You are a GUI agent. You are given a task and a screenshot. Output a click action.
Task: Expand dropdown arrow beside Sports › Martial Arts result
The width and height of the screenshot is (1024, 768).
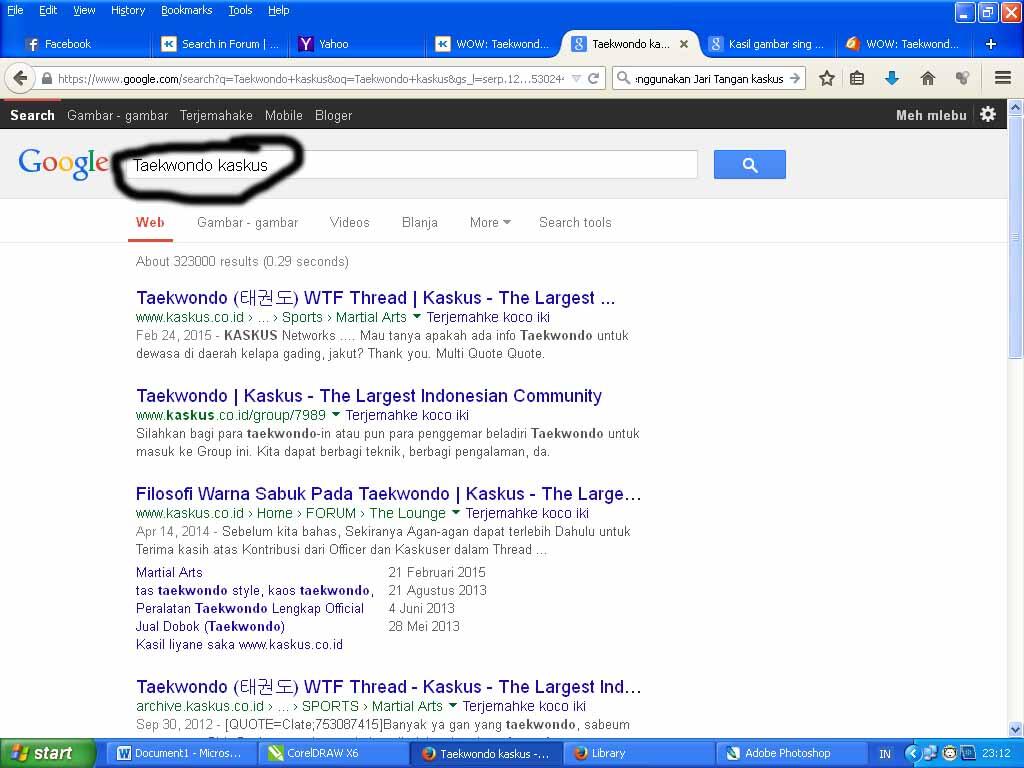(x=417, y=316)
